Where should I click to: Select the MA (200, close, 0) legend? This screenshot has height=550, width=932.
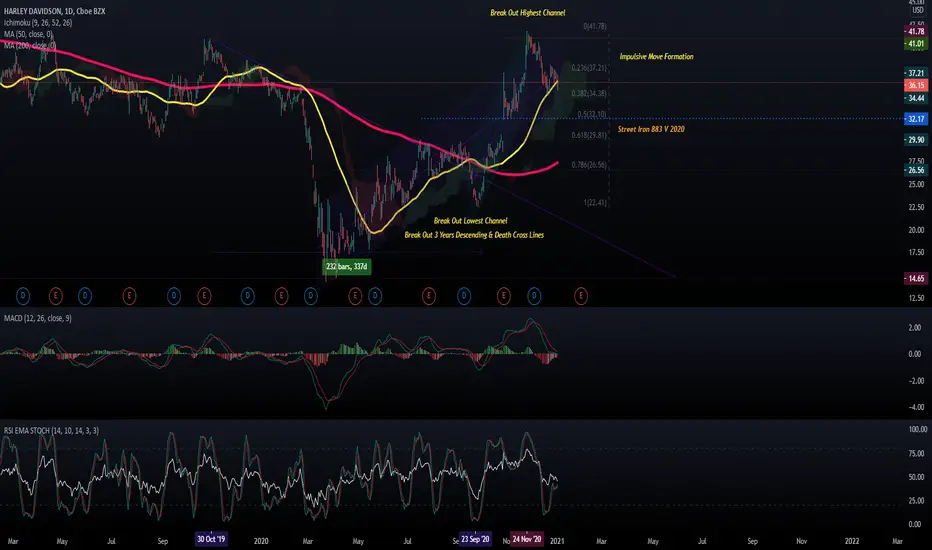coord(30,46)
